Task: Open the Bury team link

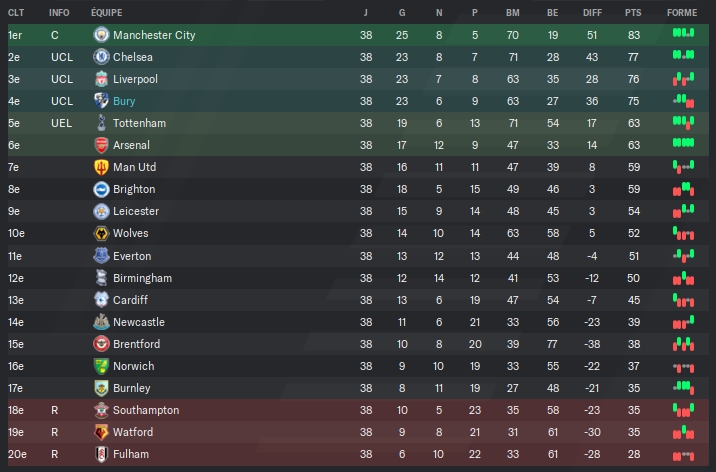Action: [x=124, y=101]
